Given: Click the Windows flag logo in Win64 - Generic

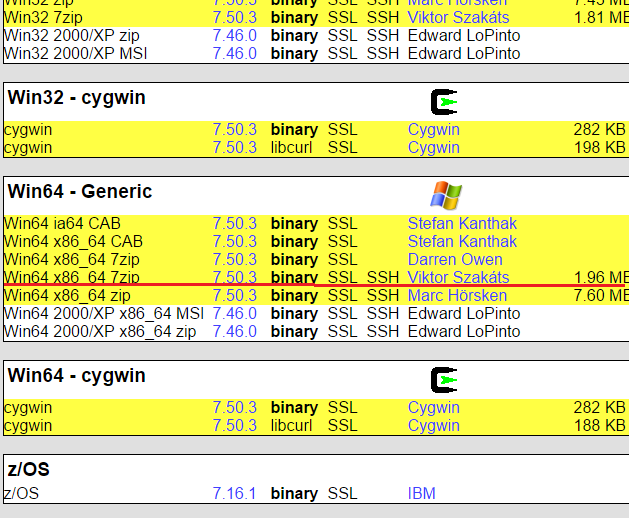Looking at the screenshot, I should (x=446, y=195).
